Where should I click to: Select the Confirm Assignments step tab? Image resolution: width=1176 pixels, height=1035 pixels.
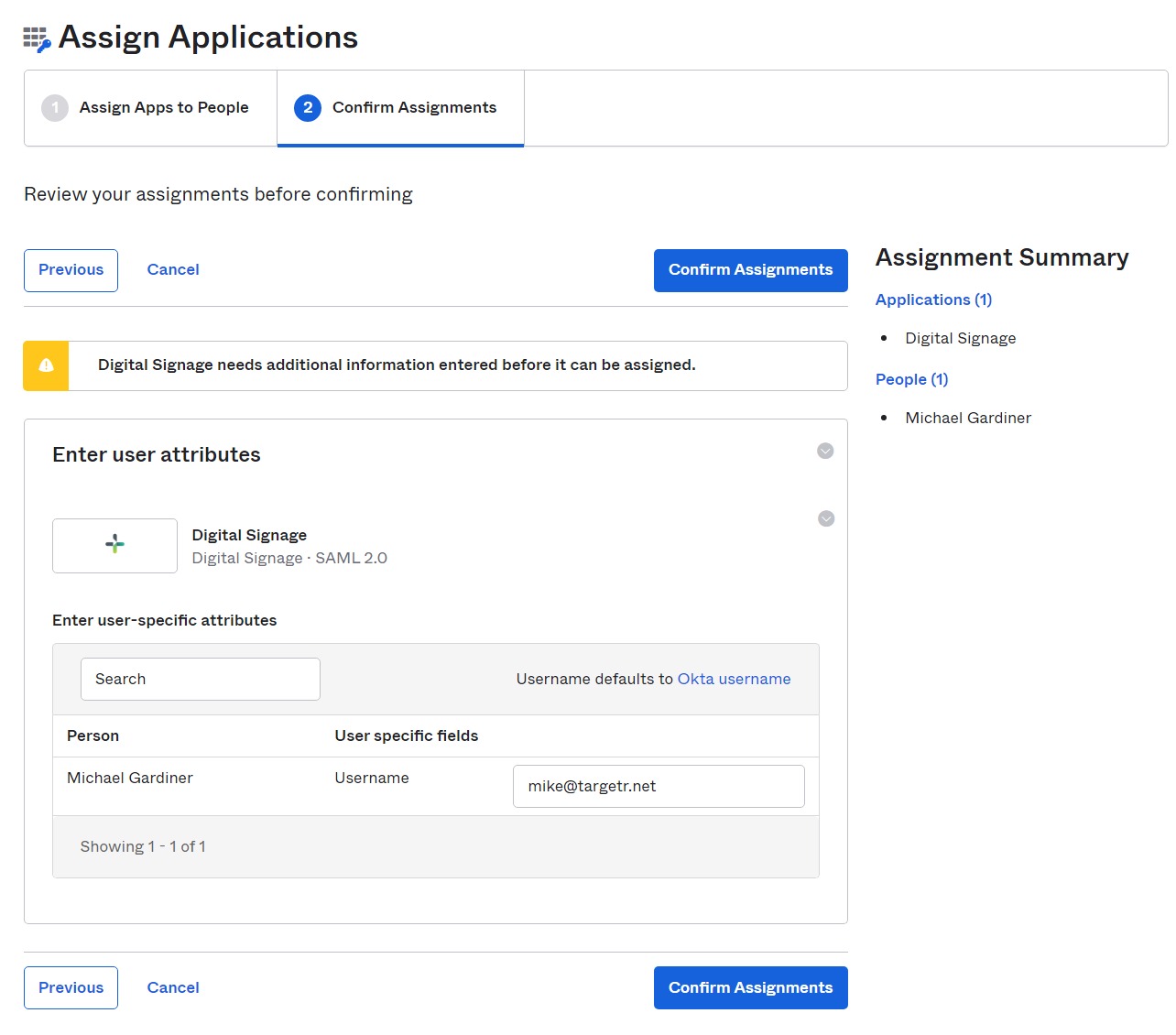400,108
